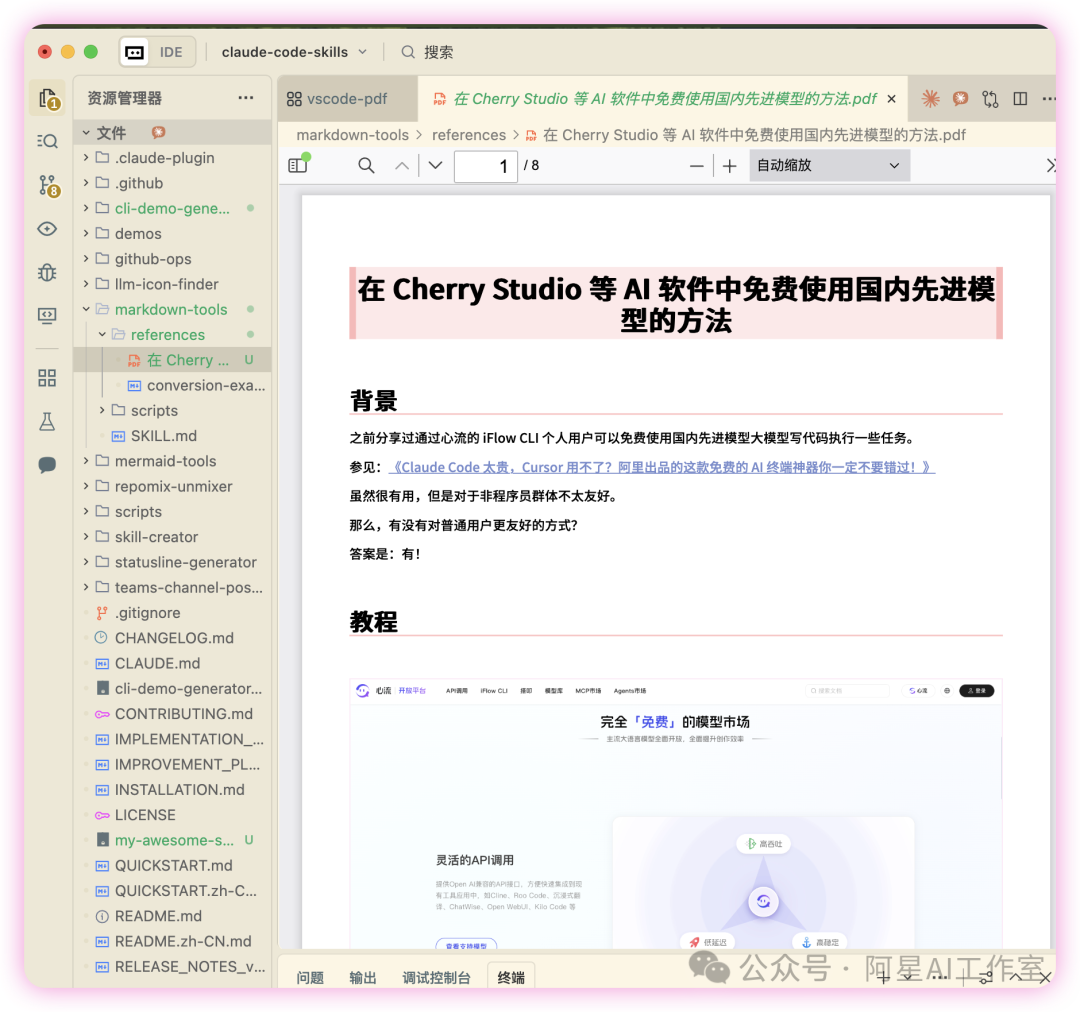Open the Explorer view in activity bar
The height and width of the screenshot is (1012, 1080).
pyautogui.click(x=48, y=99)
